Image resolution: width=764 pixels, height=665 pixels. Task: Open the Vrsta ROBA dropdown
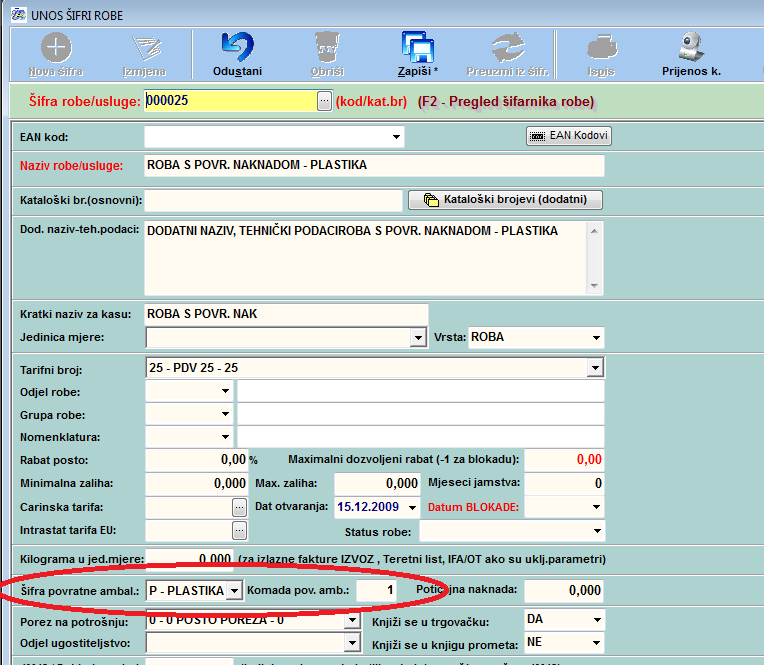point(596,338)
